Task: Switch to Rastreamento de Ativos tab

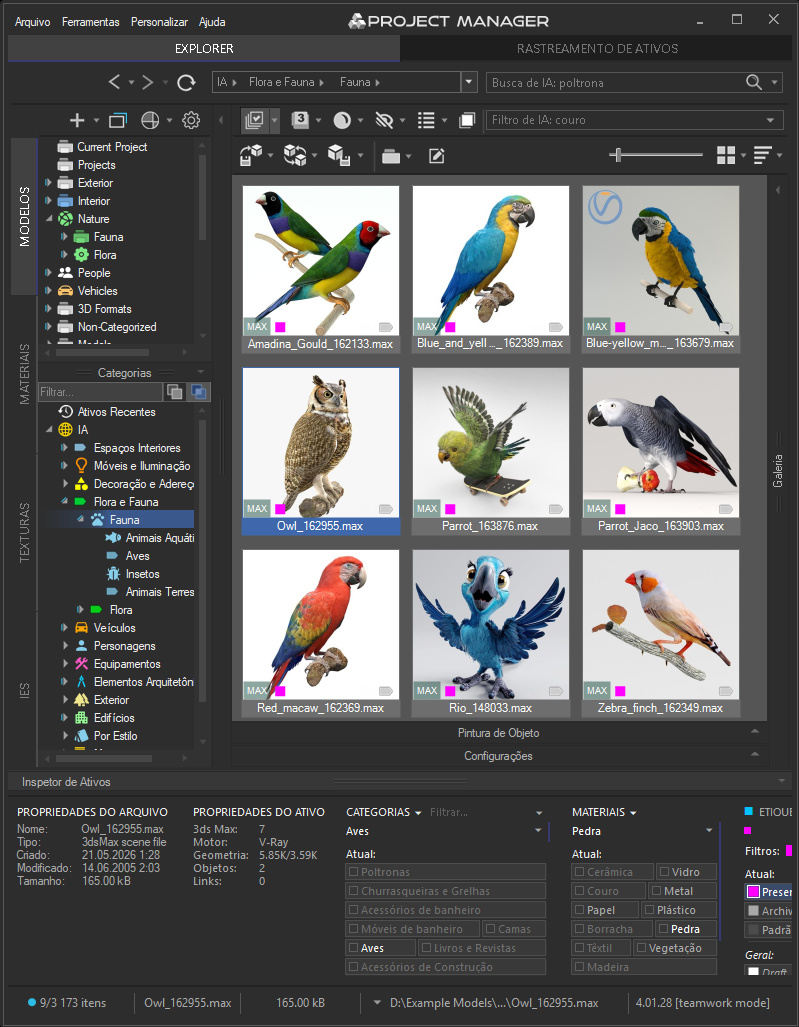Action: pos(597,48)
